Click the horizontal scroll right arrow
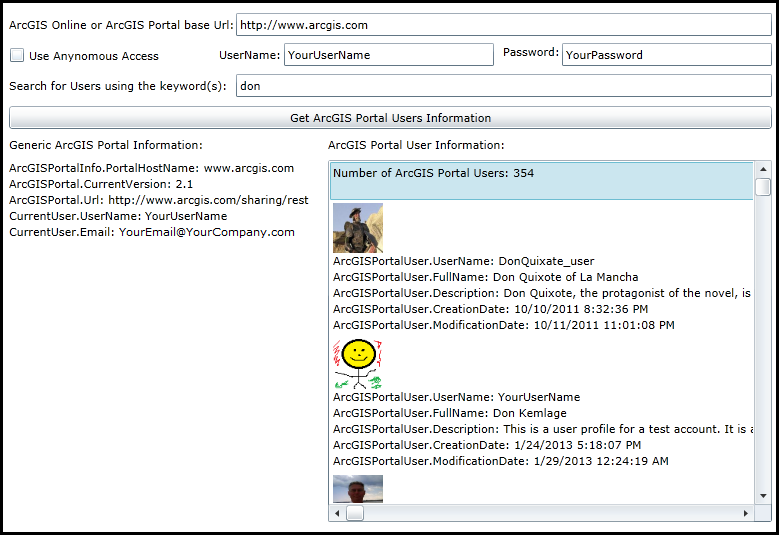Screen dimensions: 779x535 click(746, 513)
